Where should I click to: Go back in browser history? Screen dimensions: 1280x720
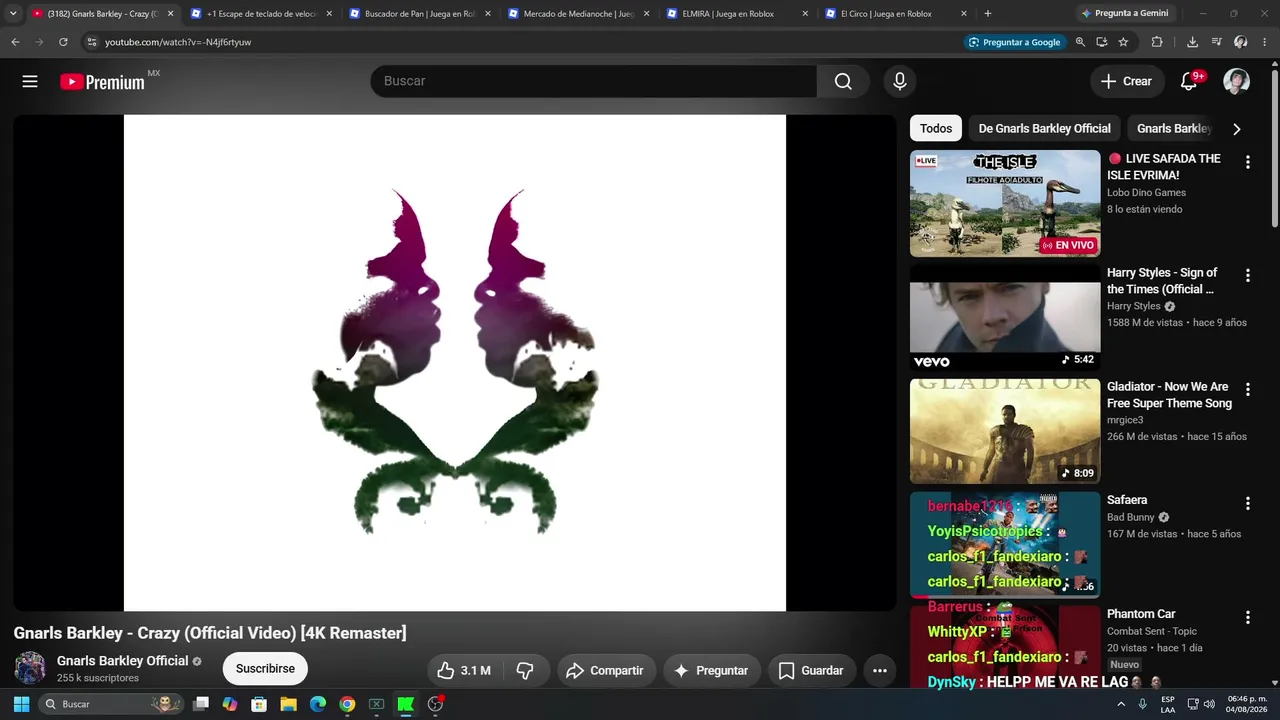15,42
